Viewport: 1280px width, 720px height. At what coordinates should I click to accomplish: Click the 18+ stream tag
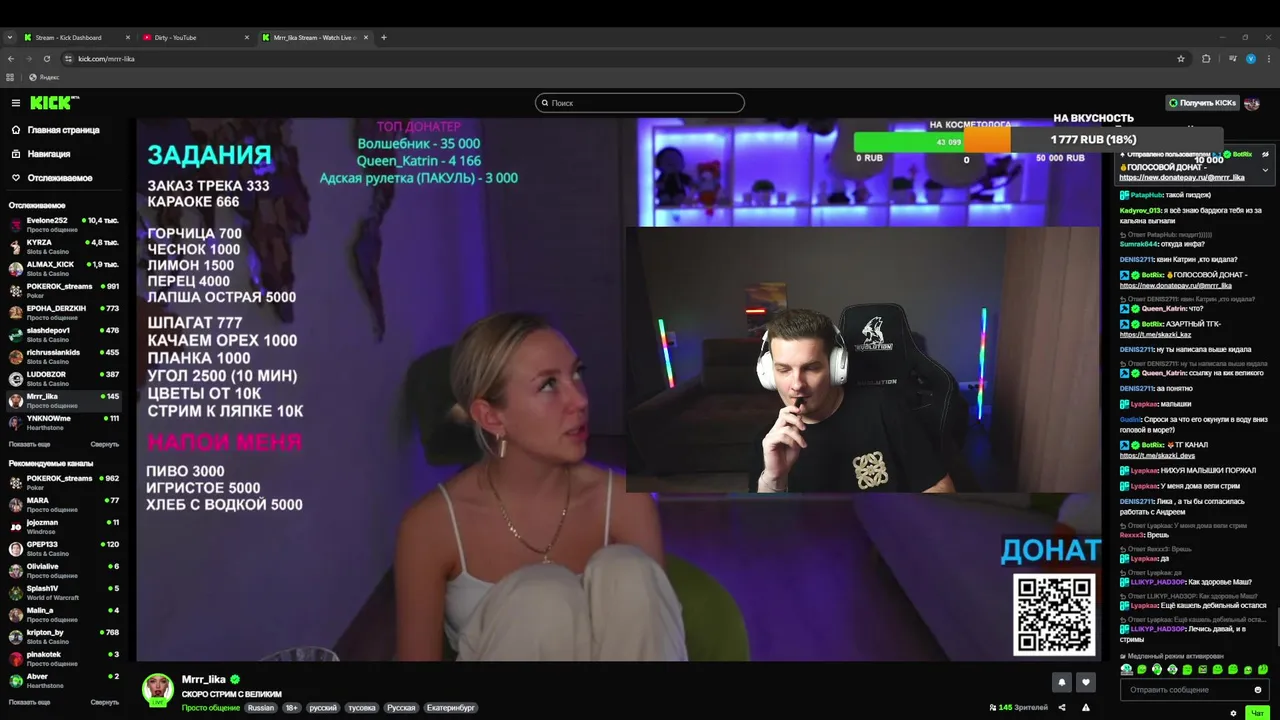(x=292, y=708)
